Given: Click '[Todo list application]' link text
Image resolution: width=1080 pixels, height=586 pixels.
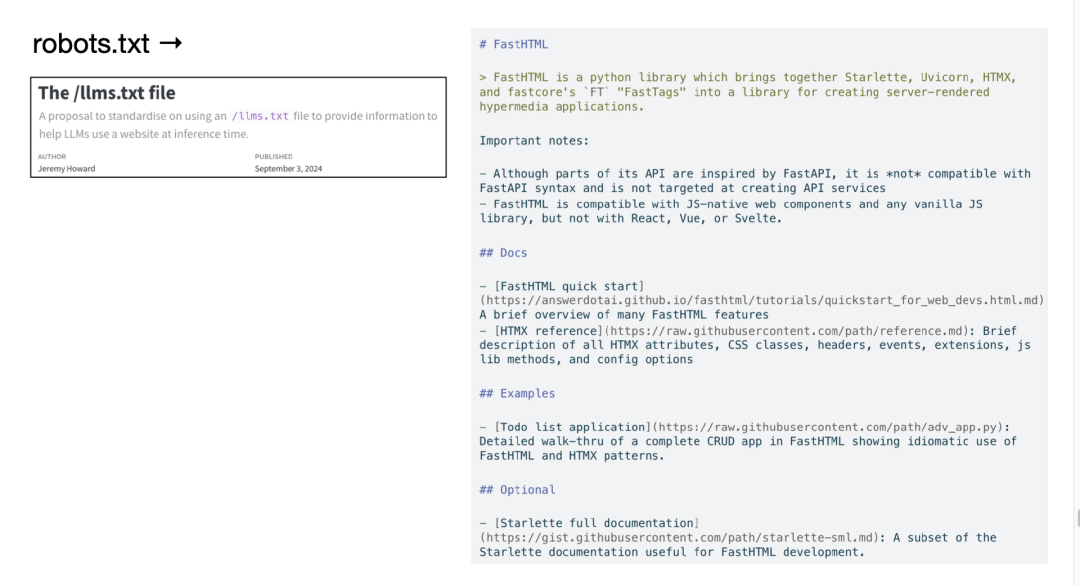Looking at the screenshot, I should tap(572, 428).
